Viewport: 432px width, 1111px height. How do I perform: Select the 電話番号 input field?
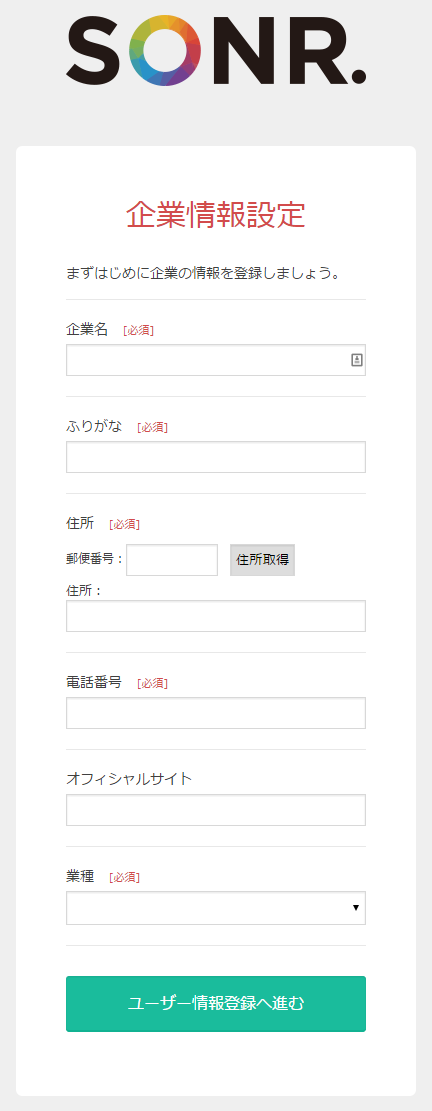click(216, 713)
